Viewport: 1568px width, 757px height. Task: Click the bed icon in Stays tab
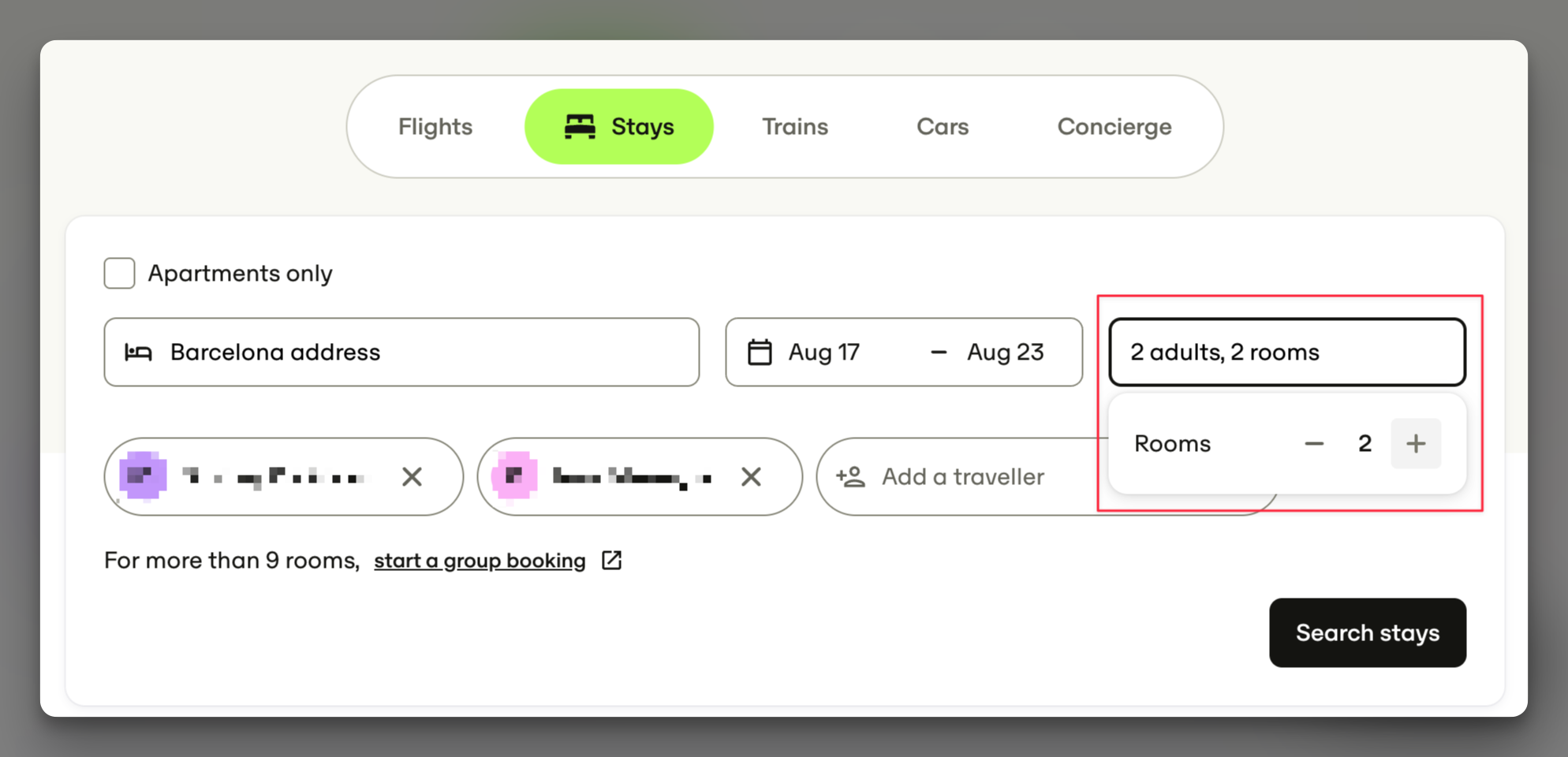[x=580, y=126]
